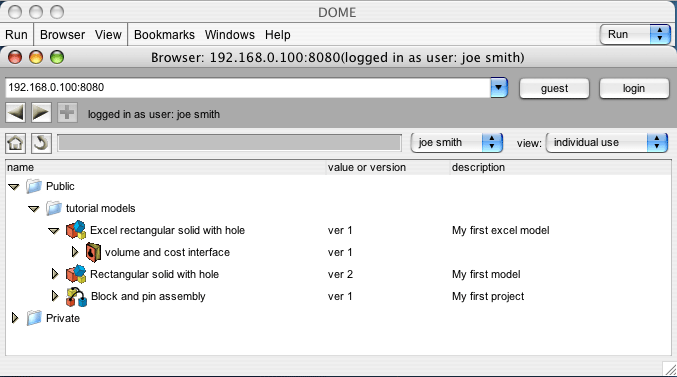Image resolution: width=677 pixels, height=377 pixels.
Task: Click the volume and cost interface icon
Action: pos(93,252)
